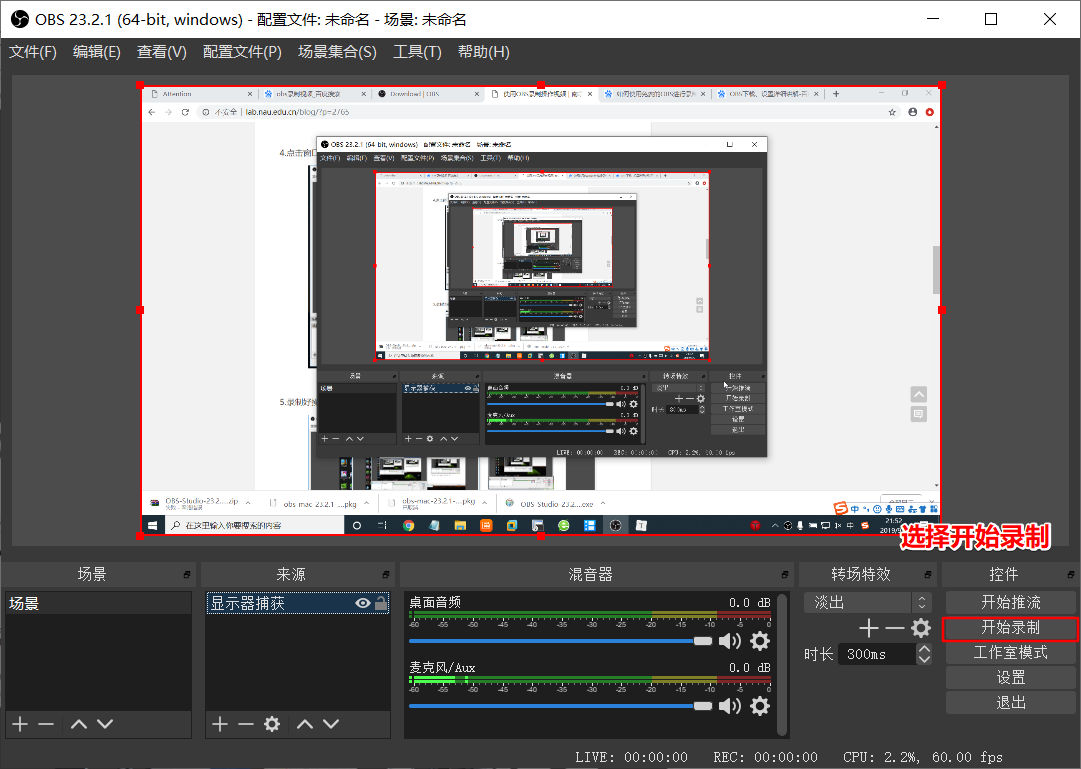Open the 工具(T) menu
The height and width of the screenshot is (769, 1081).
417,52
